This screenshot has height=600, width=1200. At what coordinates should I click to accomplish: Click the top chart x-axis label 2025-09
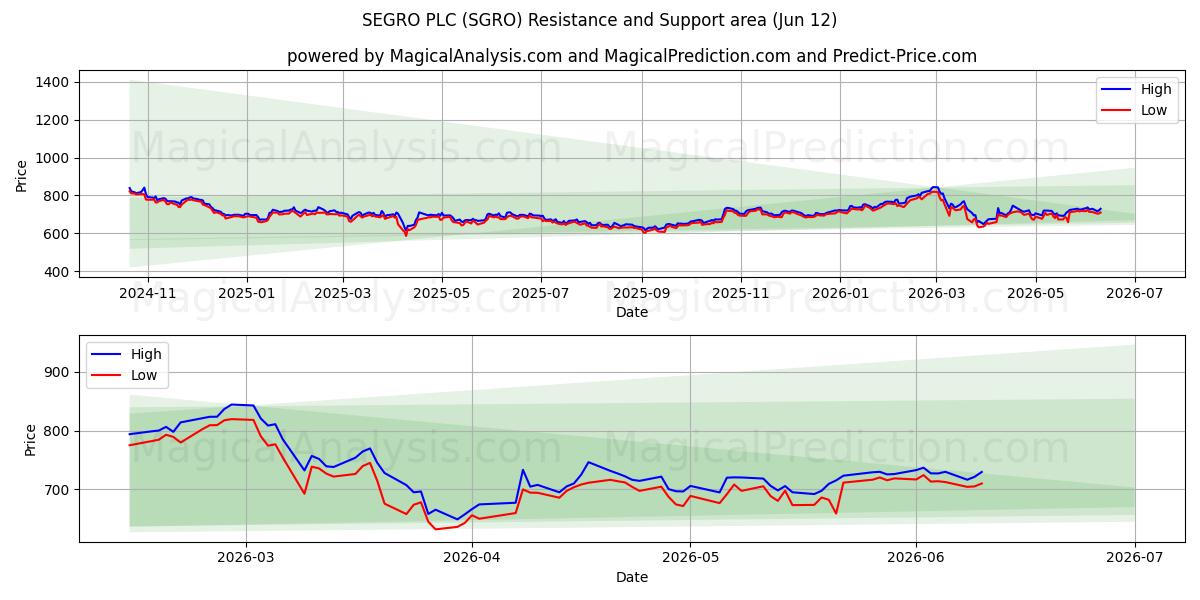tap(641, 294)
